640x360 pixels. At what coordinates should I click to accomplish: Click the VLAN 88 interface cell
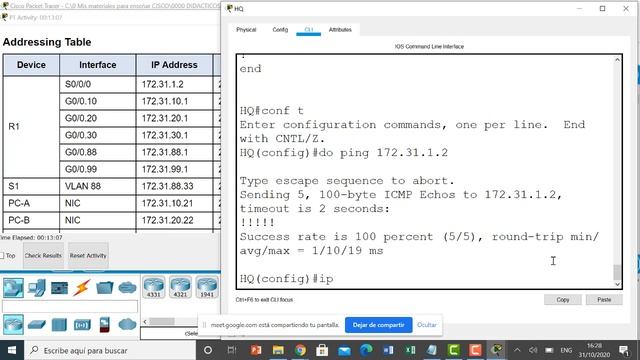pyautogui.click(x=98, y=186)
